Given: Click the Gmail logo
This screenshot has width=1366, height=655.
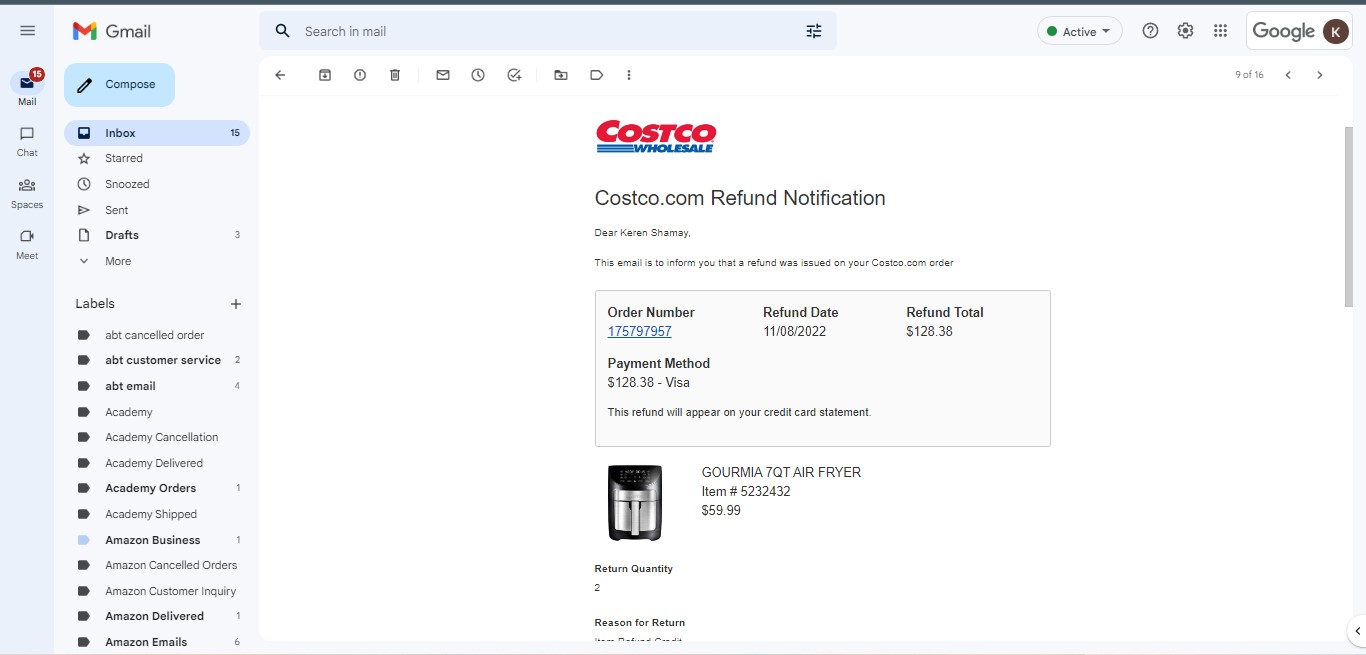Looking at the screenshot, I should [x=112, y=31].
